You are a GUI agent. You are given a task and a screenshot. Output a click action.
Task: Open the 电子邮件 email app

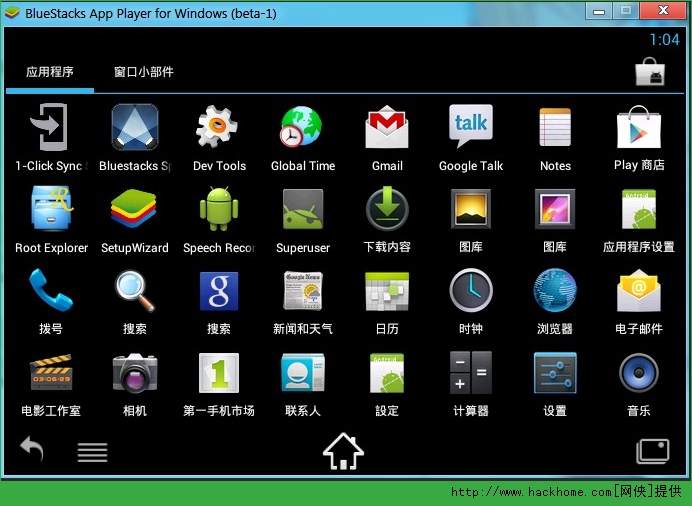(639, 290)
